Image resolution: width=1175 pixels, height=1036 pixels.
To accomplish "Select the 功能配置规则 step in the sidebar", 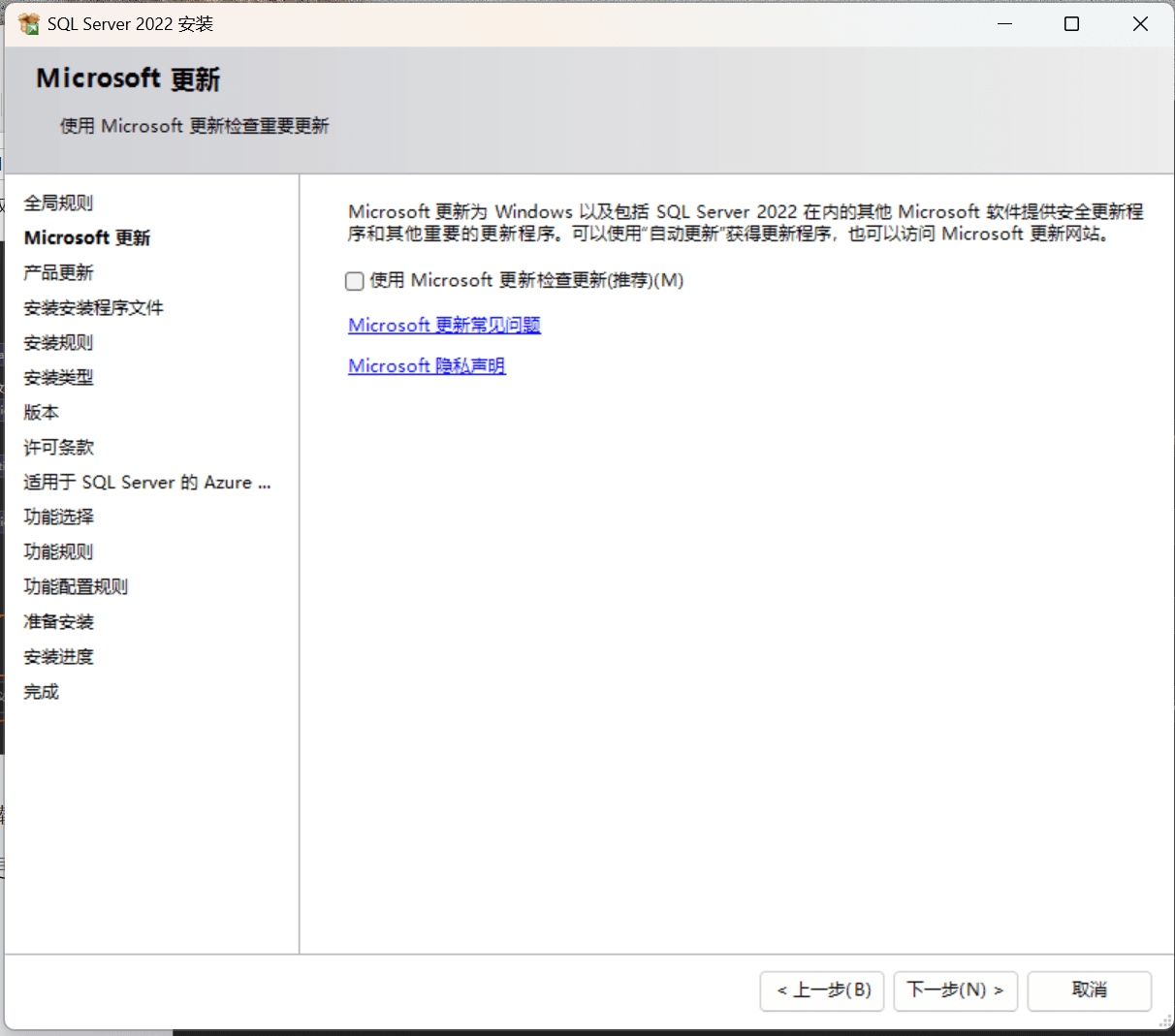I will pyautogui.click(x=76, y=586).
